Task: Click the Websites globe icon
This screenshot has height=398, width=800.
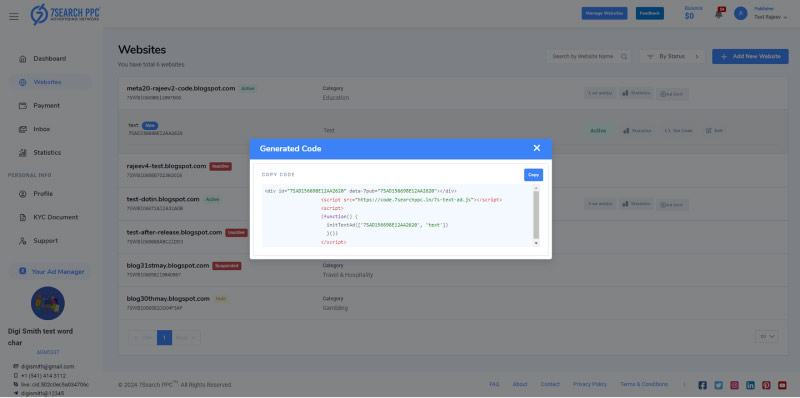Action: [22, 82]
